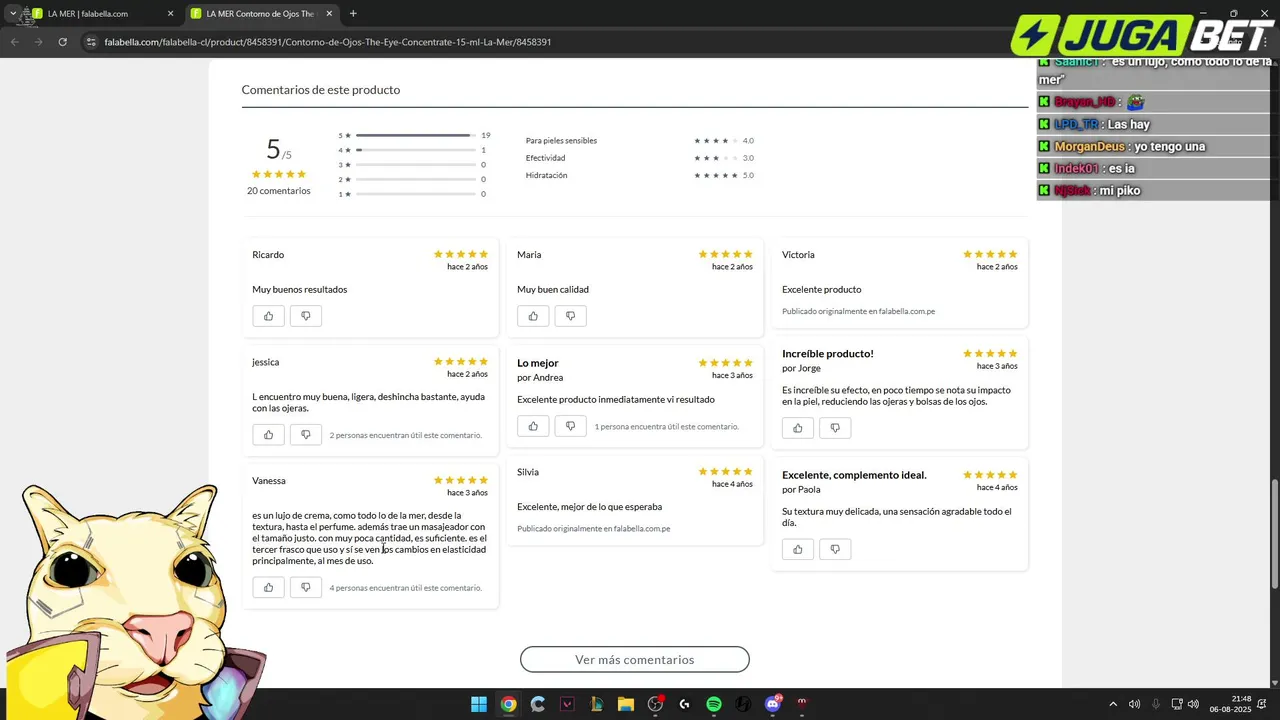Reload the falabella product page
Image resolution: width=1280 pixels, height=720 pixels.
coord(62,42)
